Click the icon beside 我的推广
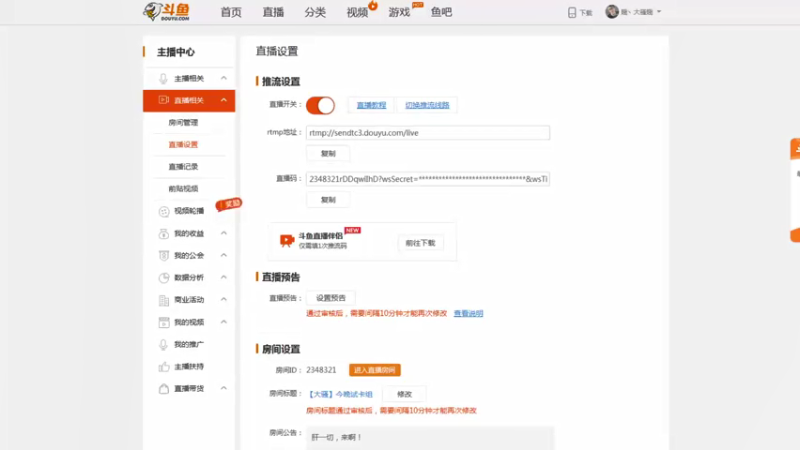The width and height of the screenshot is (800, 450). (163, 344)
